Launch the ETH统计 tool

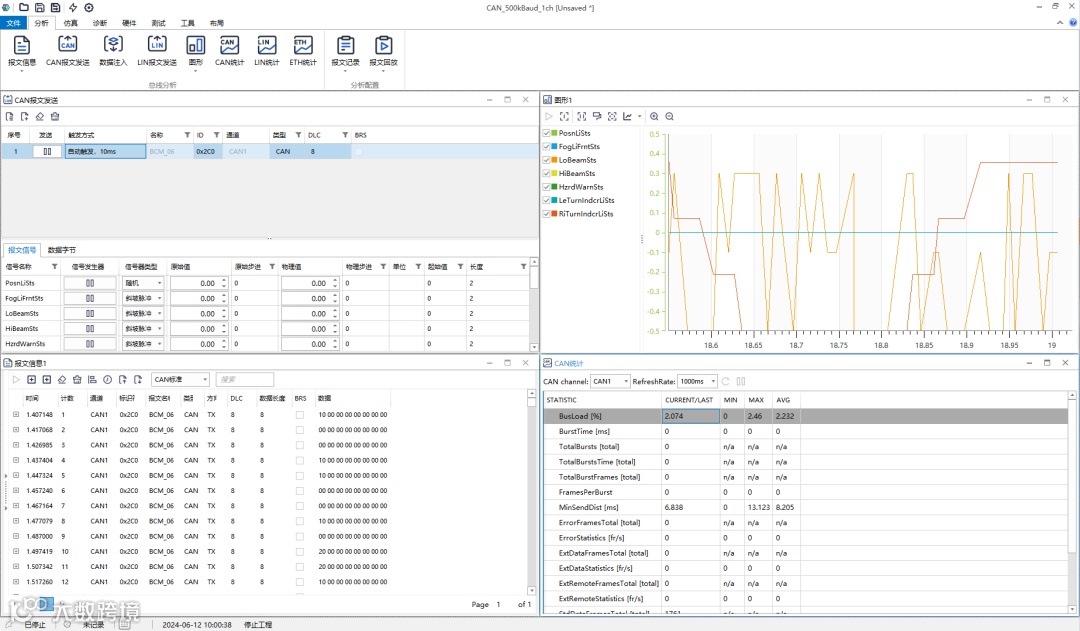coord(303,46)
